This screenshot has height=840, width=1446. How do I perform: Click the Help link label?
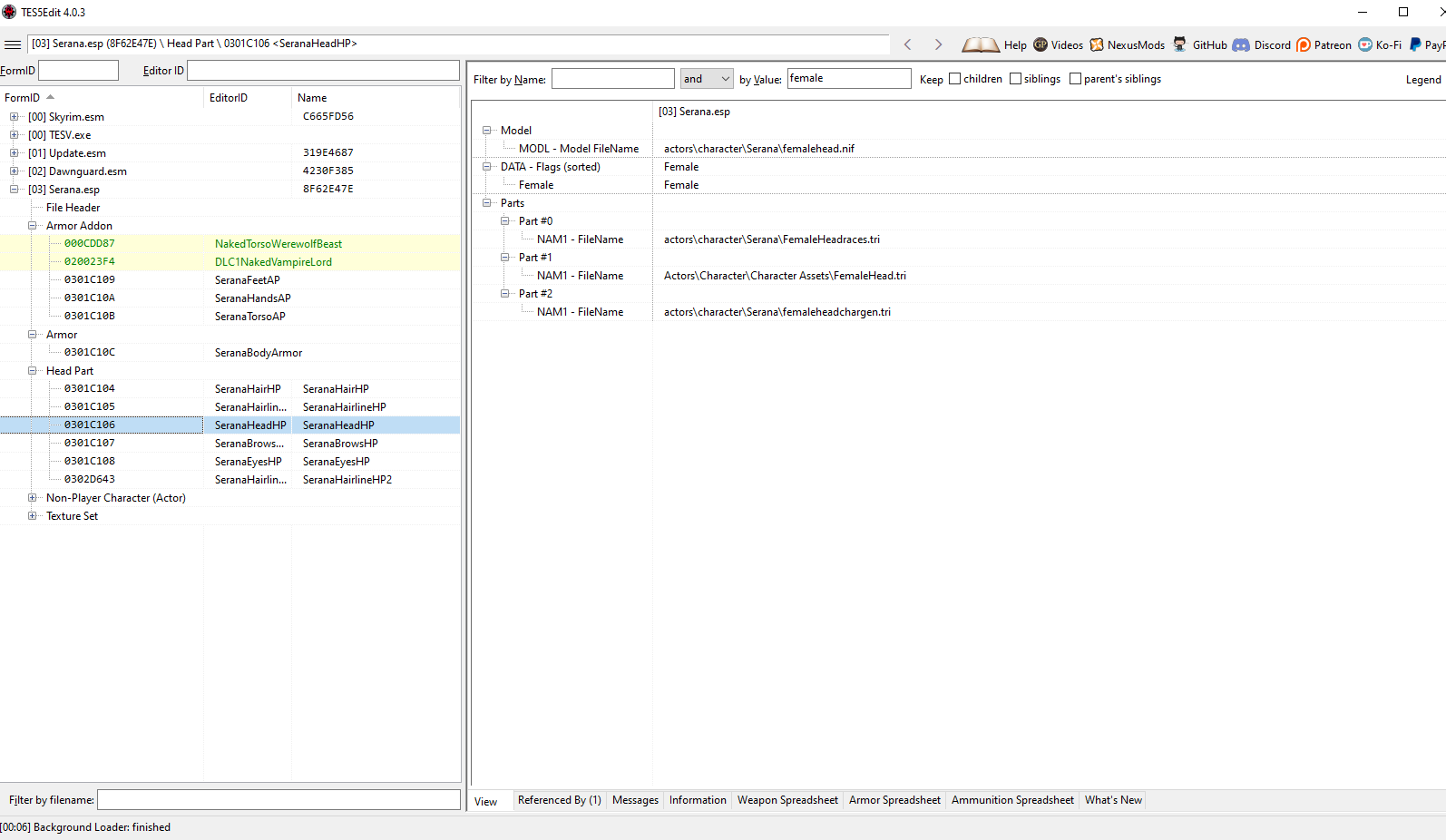[x=1015, y=45]
